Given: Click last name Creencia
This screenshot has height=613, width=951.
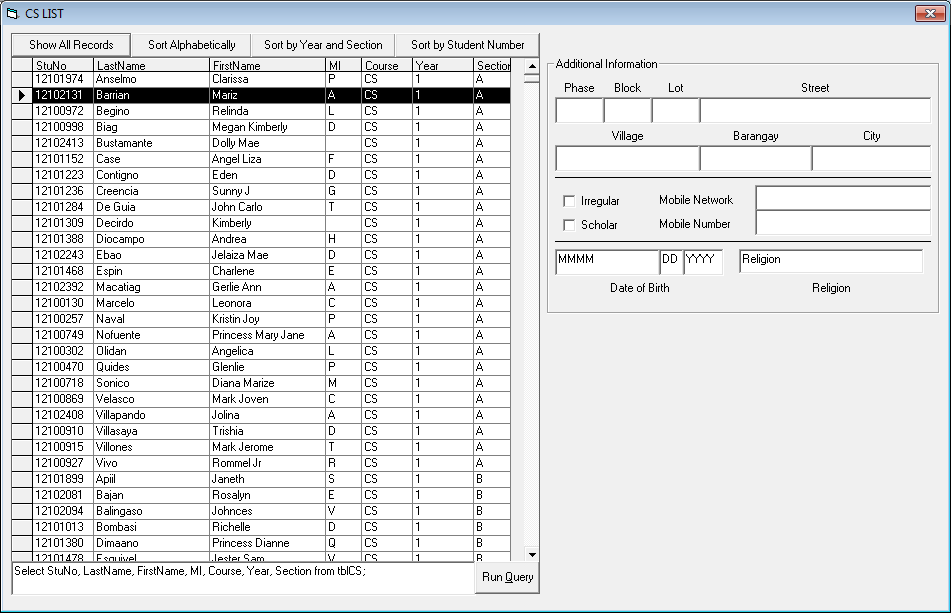Looking at the screenshot, I should (x=152, y=191).
